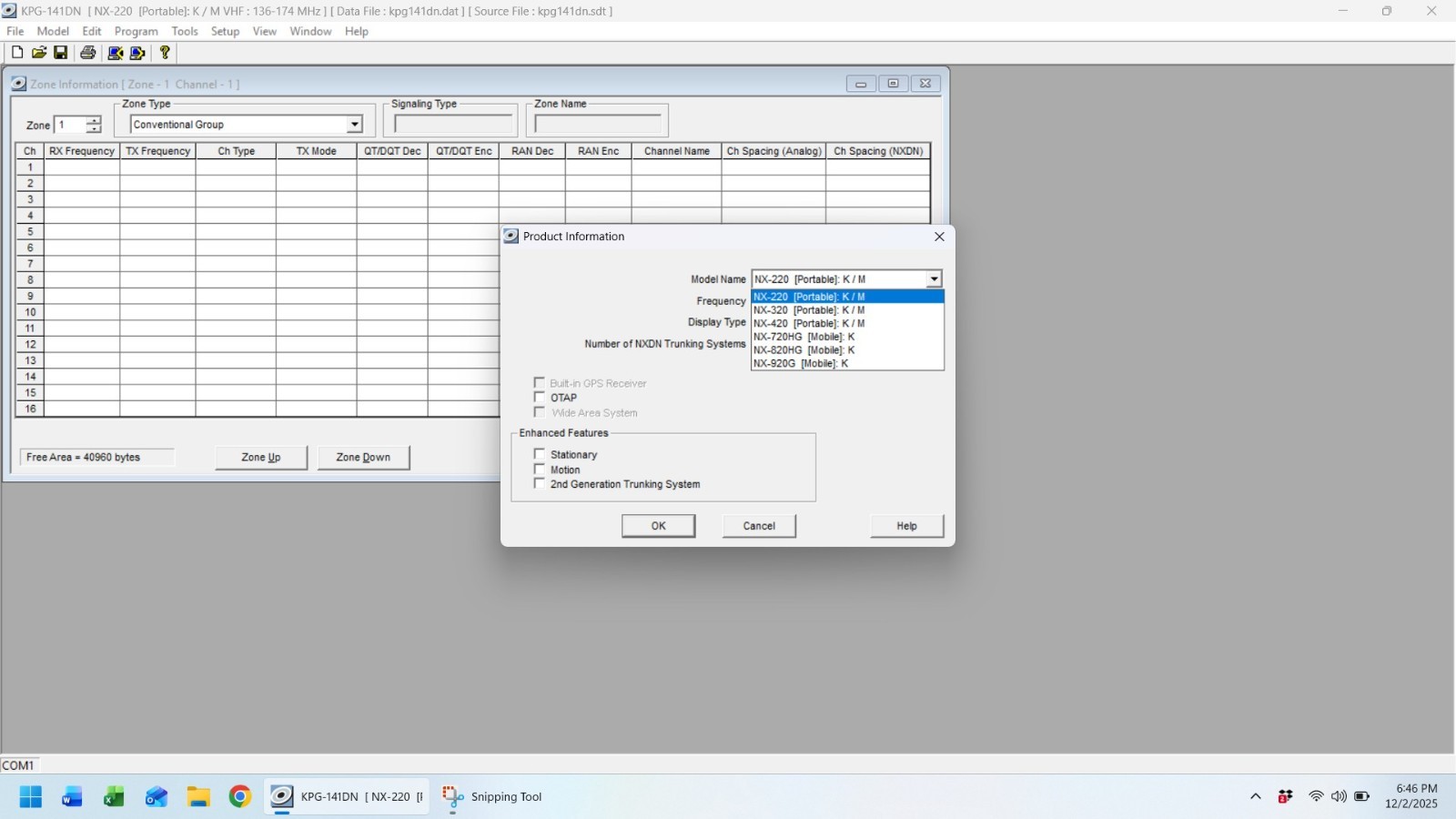Screen dimensions: 1456x819
Task: Open the Program menu
Action: (136, 31)
